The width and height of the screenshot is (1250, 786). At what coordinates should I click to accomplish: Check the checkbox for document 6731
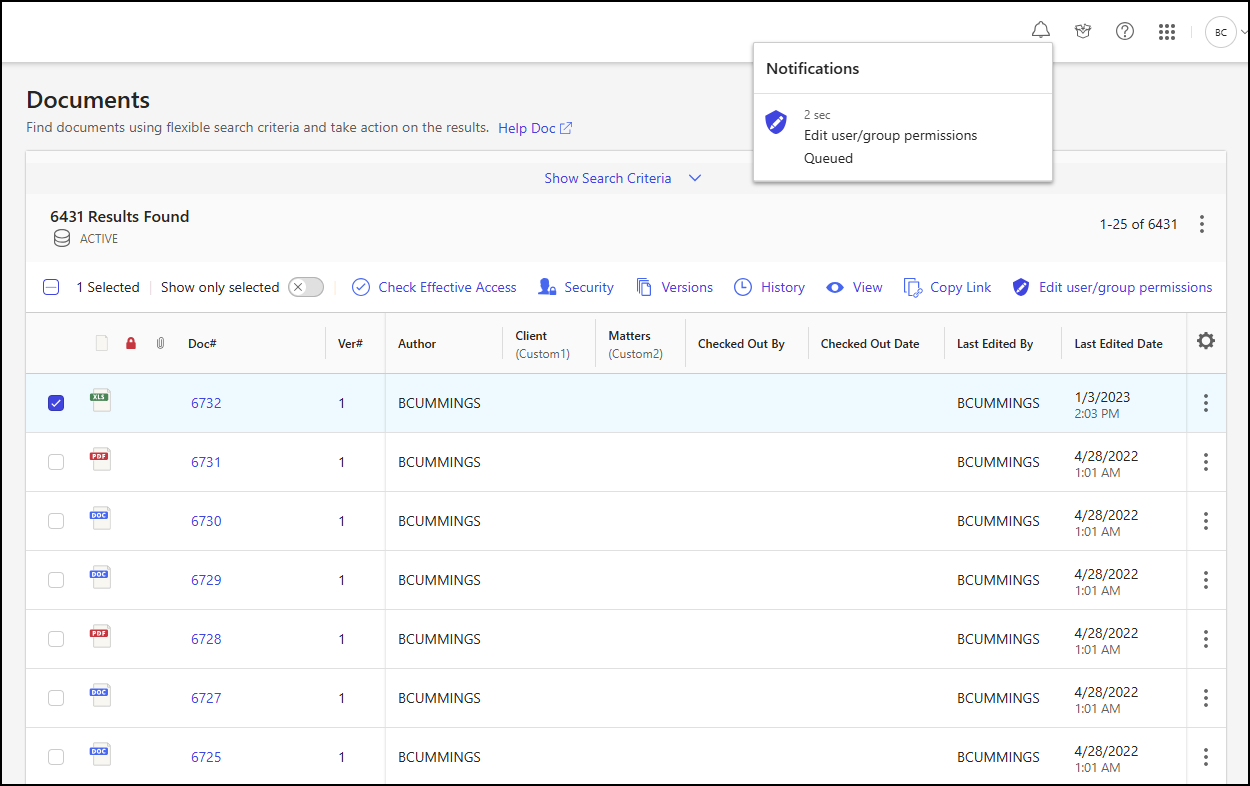pyautogui.click(x=55, y=462)
